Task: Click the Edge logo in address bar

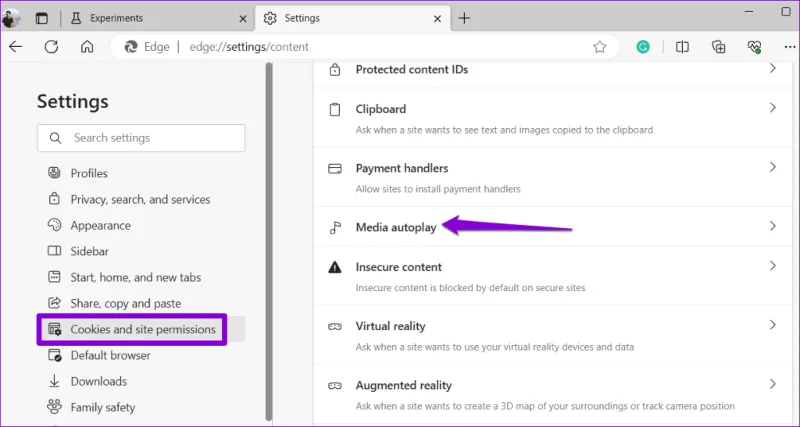Action: coord(131,47)
